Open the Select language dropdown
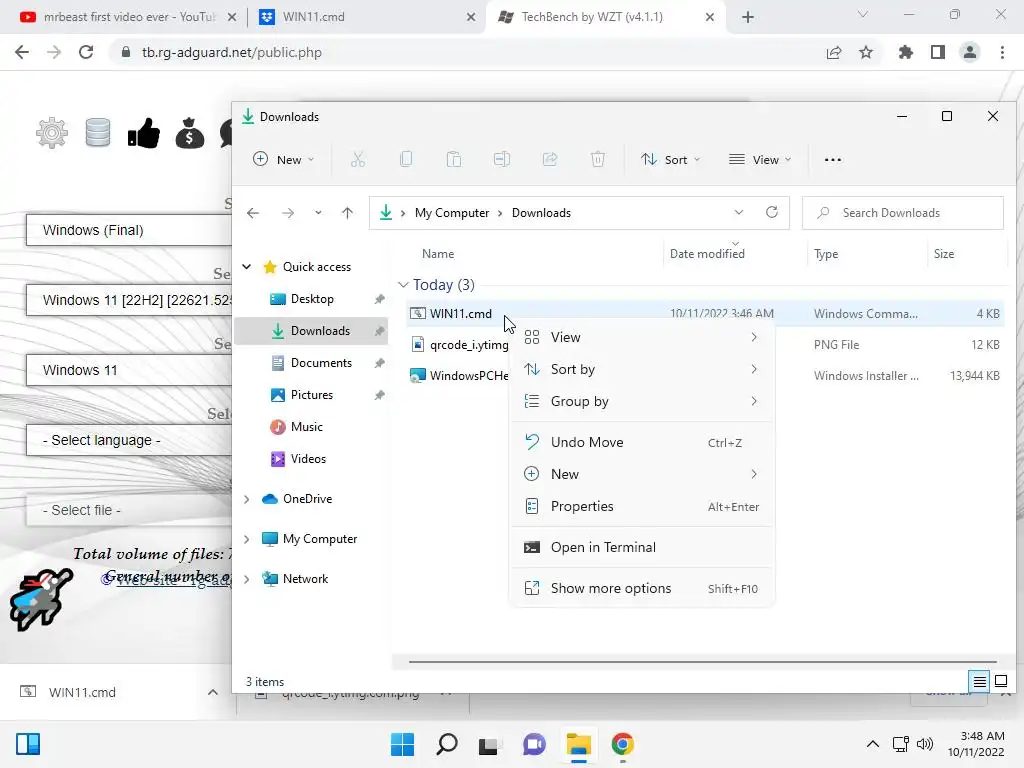Screen dimensions: 1024x768 point(129,440)
